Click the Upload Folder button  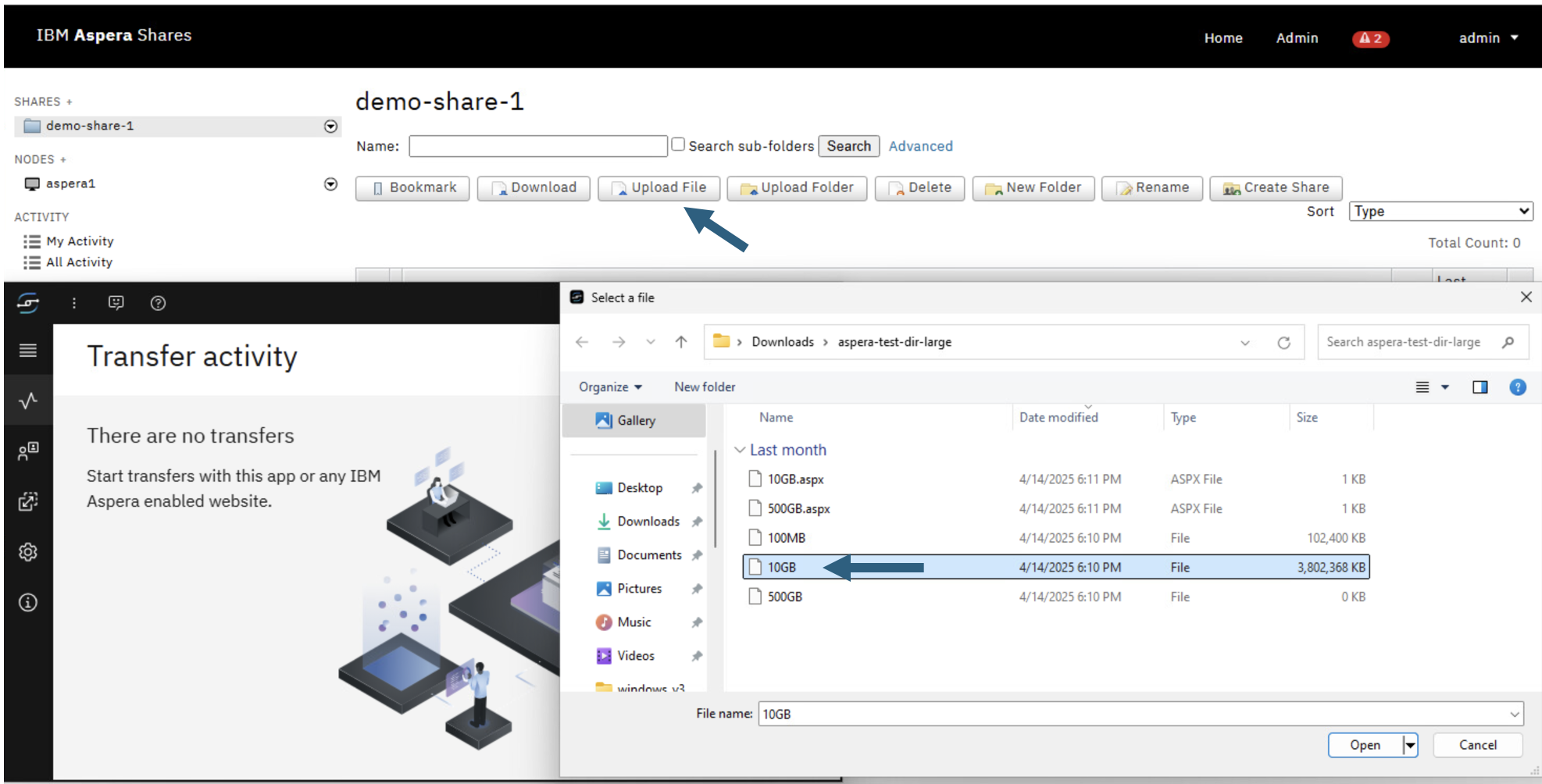[797, 188]
